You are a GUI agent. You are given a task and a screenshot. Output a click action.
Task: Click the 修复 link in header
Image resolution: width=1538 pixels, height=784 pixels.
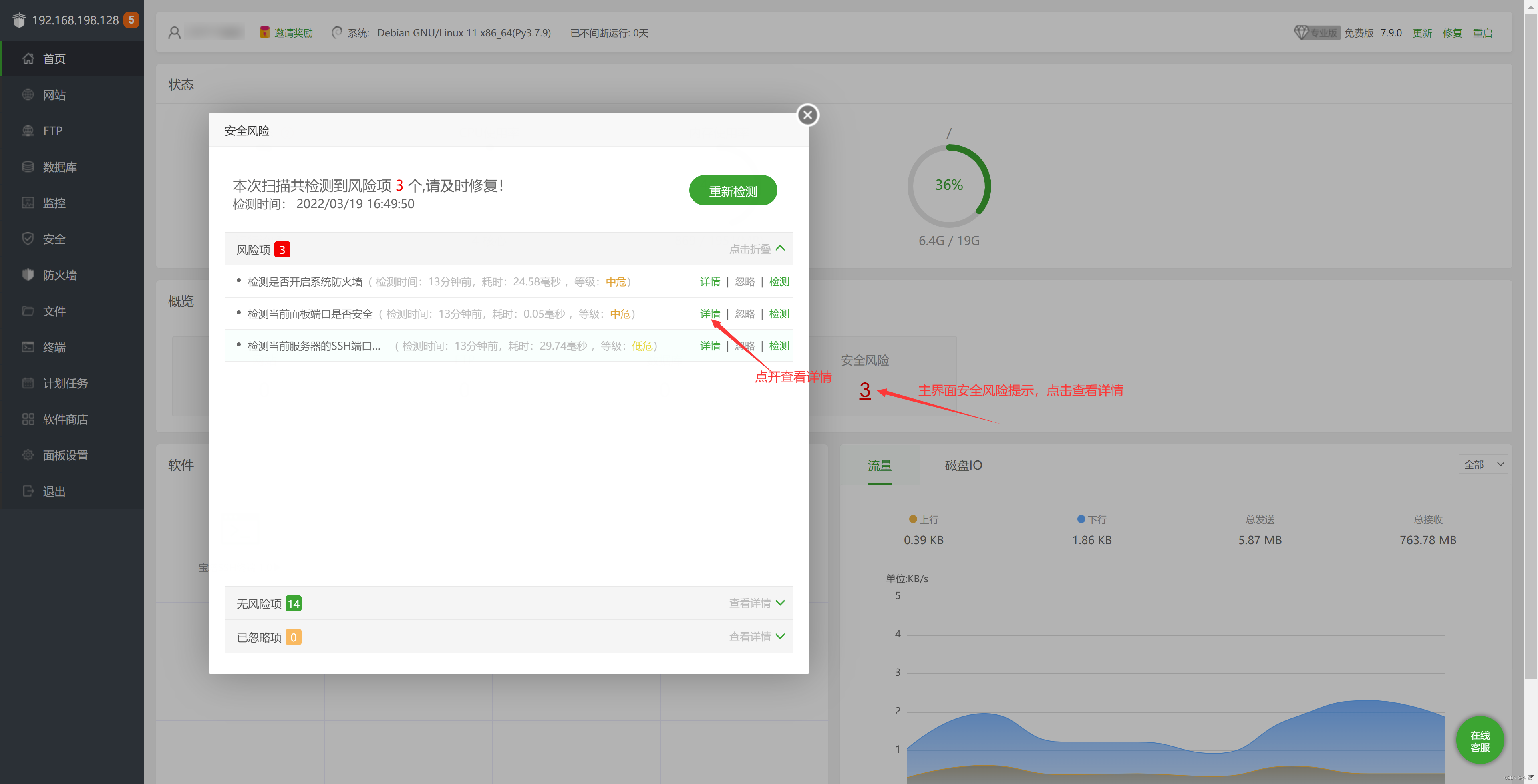1452,33
